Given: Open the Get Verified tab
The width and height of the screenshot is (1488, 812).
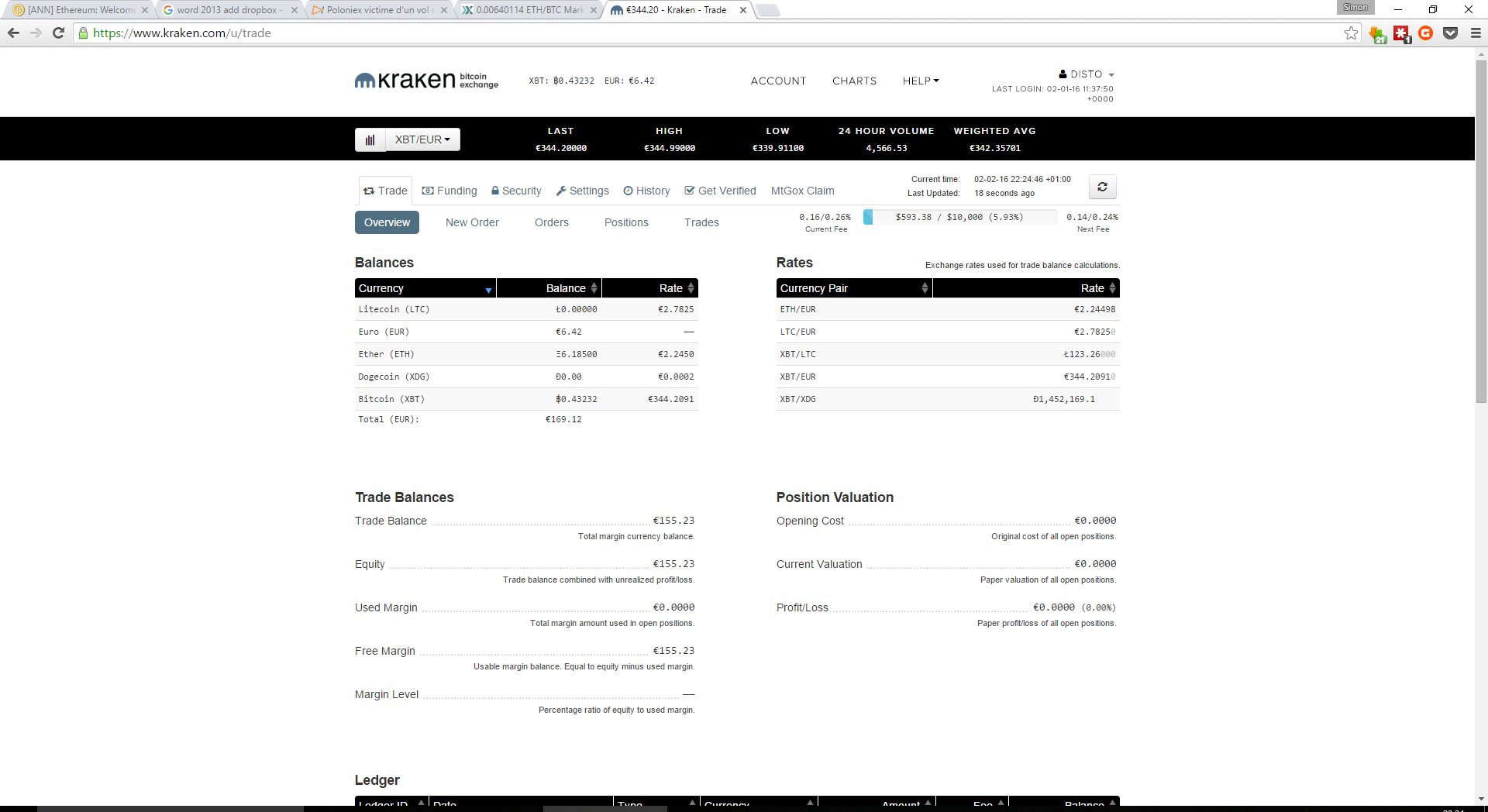Looking at the screenshot, I should coord(721,191).
